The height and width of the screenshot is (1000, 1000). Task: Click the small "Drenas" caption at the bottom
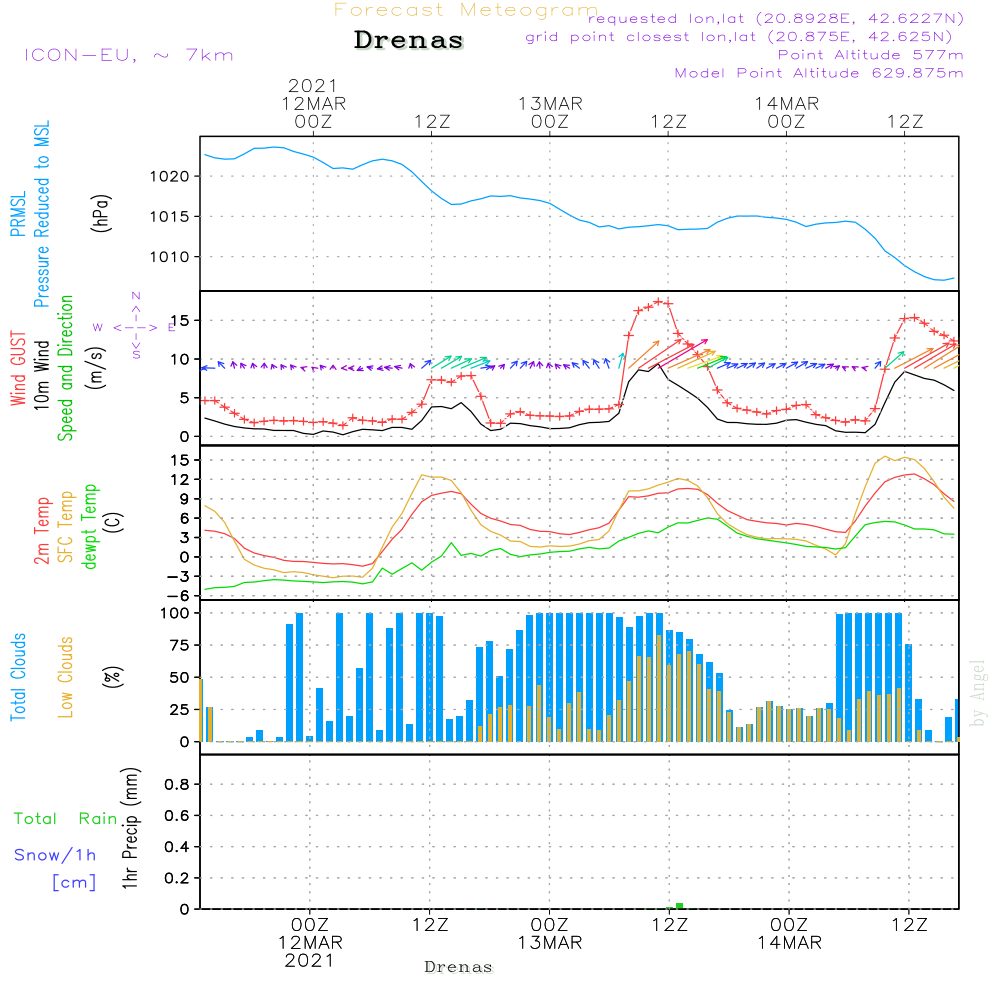(x=459, y=967)
